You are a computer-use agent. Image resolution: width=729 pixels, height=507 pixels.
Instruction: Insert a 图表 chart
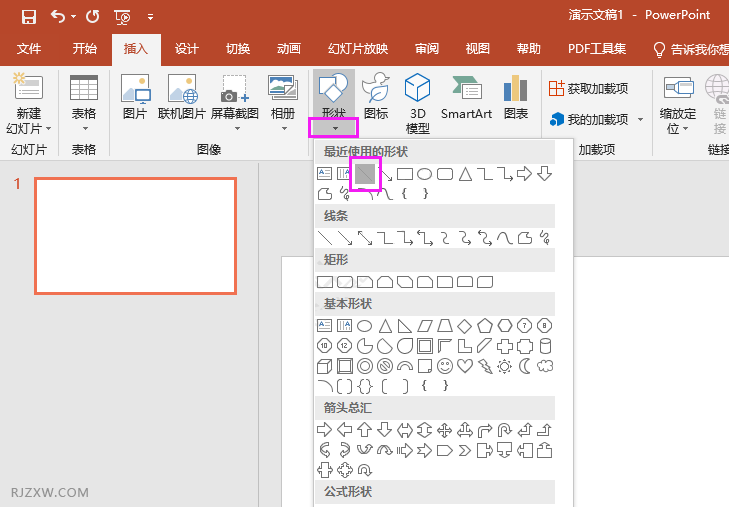[x=516, y=97]
